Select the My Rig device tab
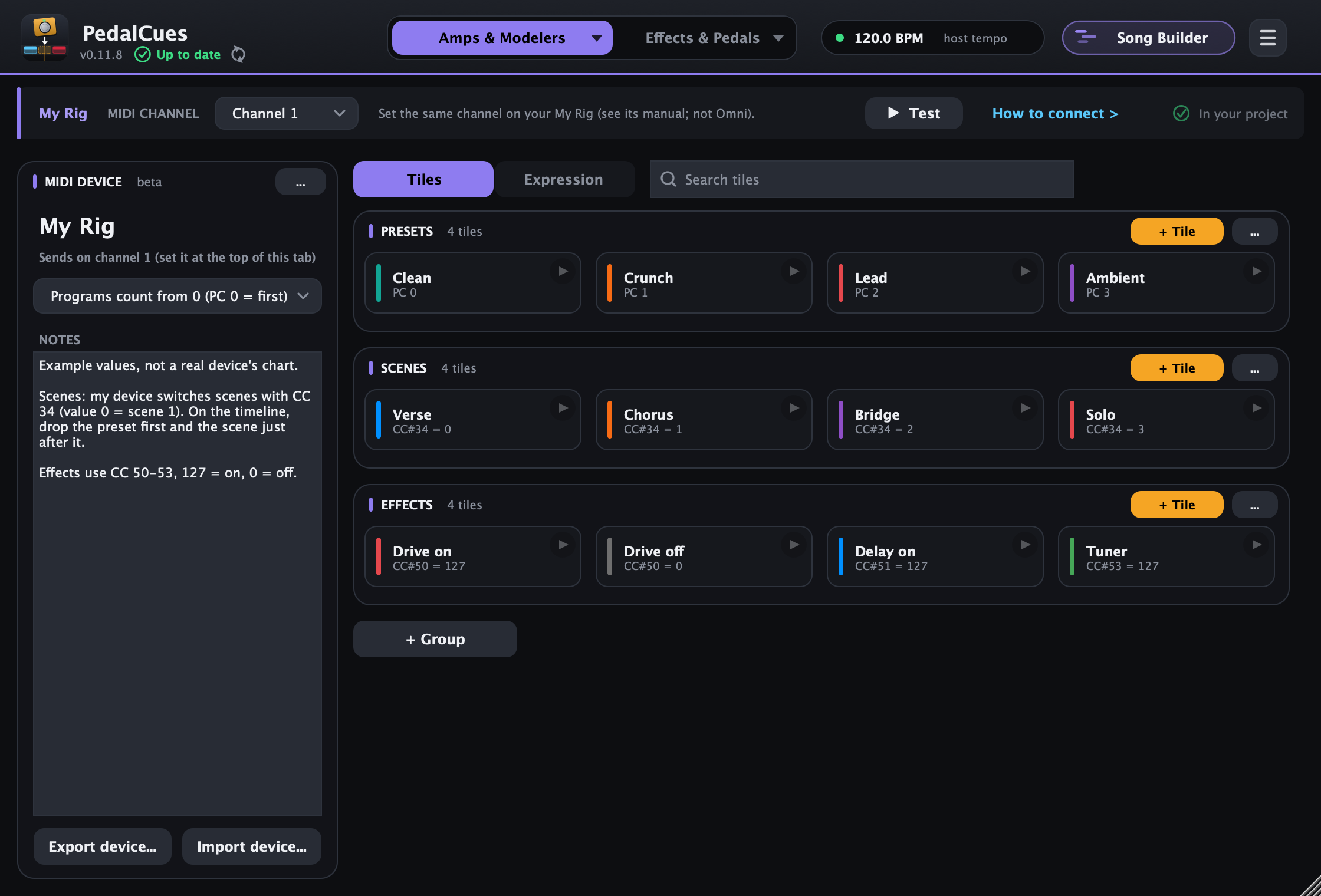 (63, 113)
